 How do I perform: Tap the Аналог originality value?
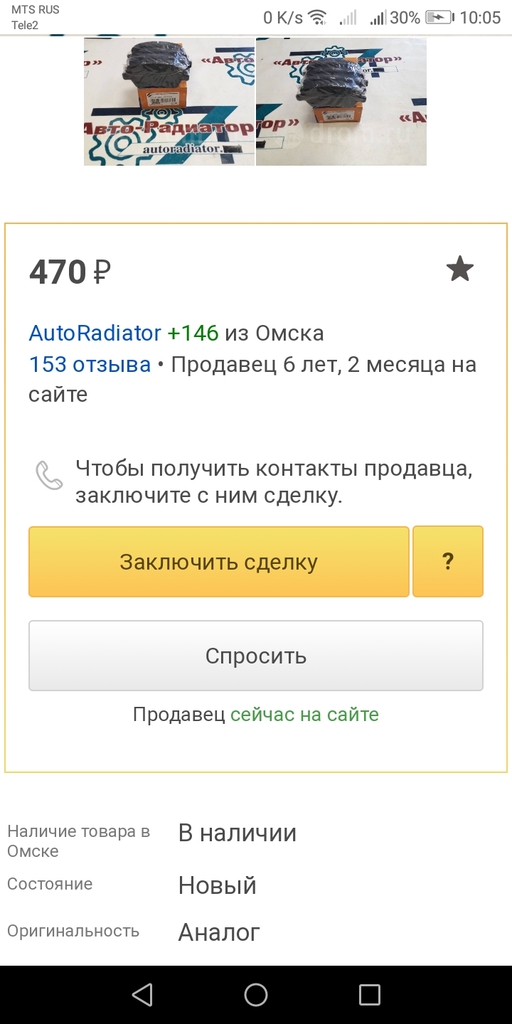coord(219,932)
